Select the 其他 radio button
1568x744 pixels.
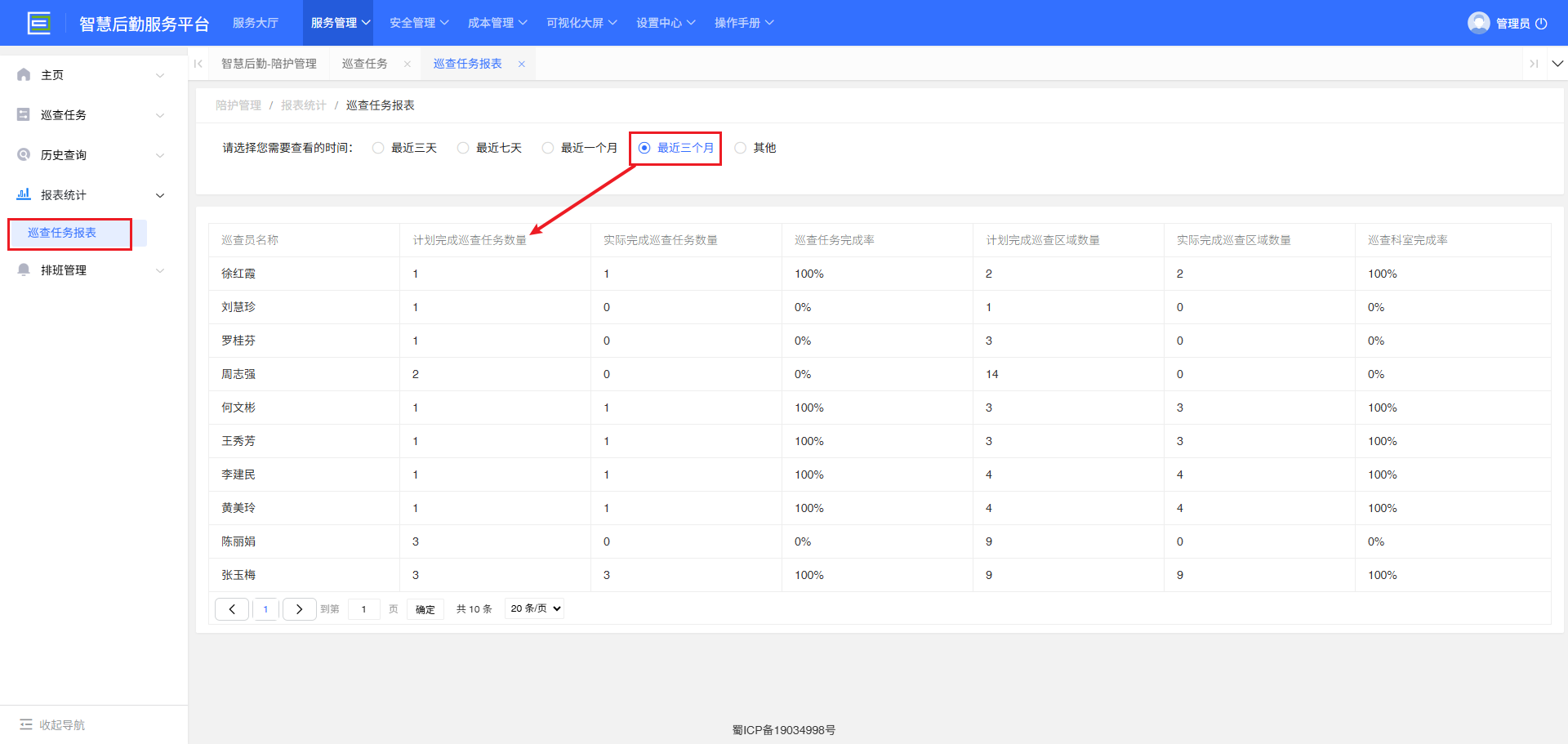(x=740, y=148)
